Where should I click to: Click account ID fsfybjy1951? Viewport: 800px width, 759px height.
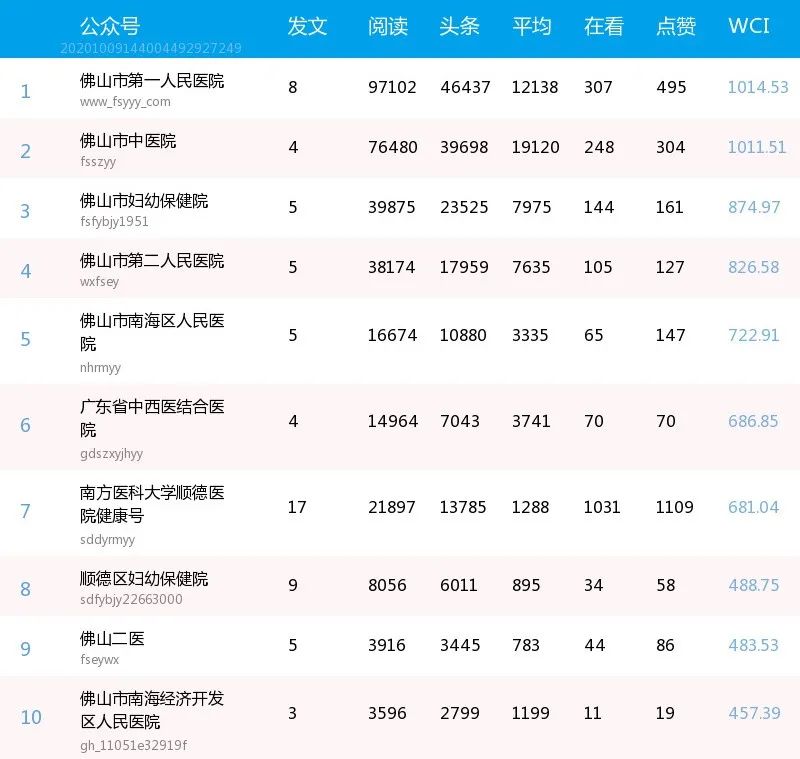114,221
